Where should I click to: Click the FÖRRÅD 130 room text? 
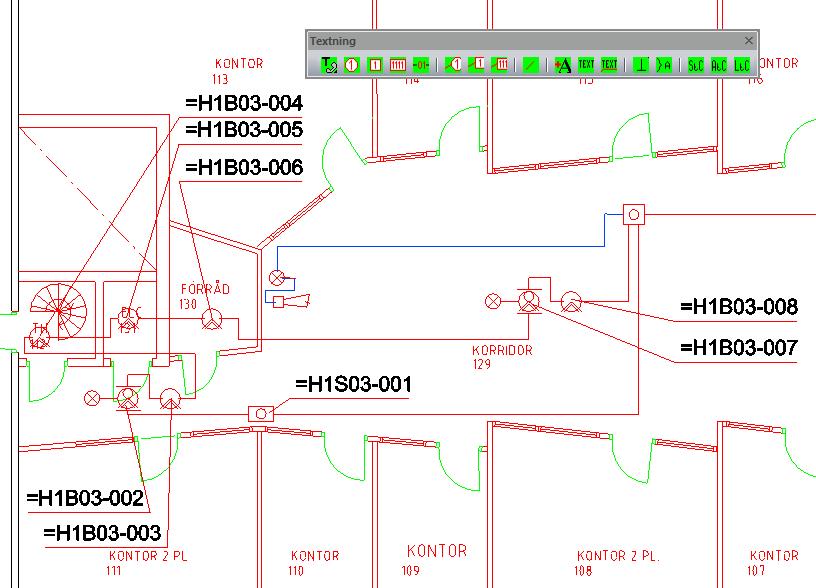pyautogui.click(x=205, y=296)
